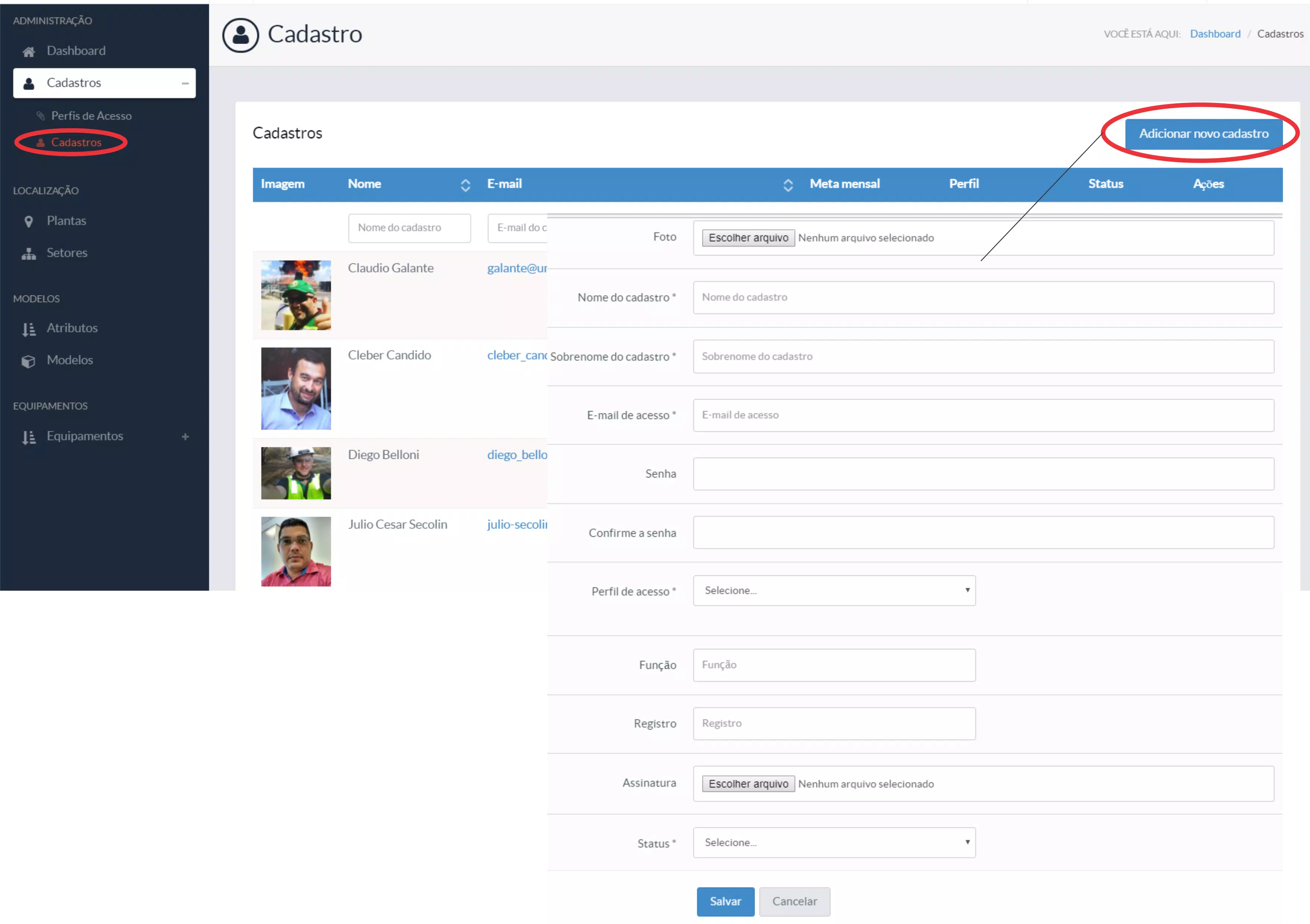This screenshot has width=1310, height=924.
Task: Collapse the Cadastros sidebar menu
Action: click(x=185, y=83)
